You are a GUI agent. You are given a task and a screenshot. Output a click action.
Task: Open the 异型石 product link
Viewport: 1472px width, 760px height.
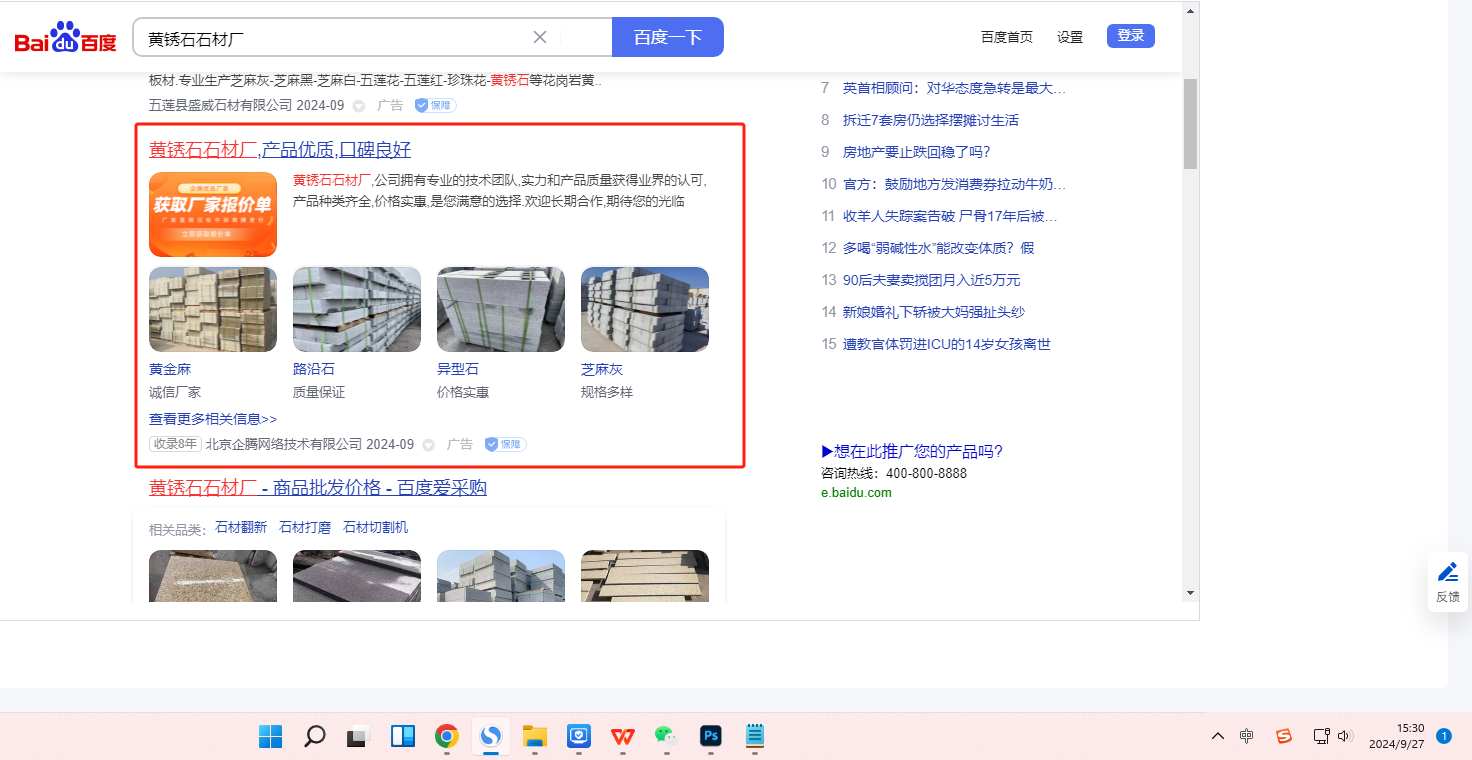458,369
